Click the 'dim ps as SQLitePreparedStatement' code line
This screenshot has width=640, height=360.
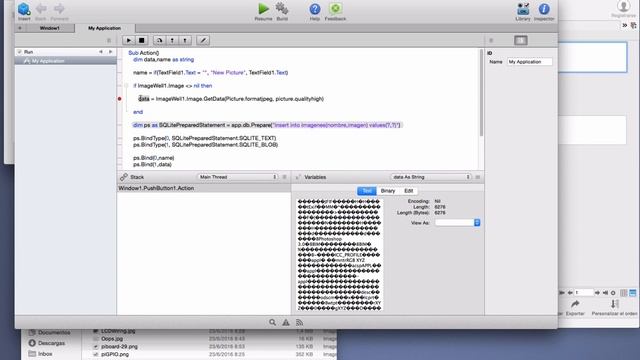tap(267, 125)
